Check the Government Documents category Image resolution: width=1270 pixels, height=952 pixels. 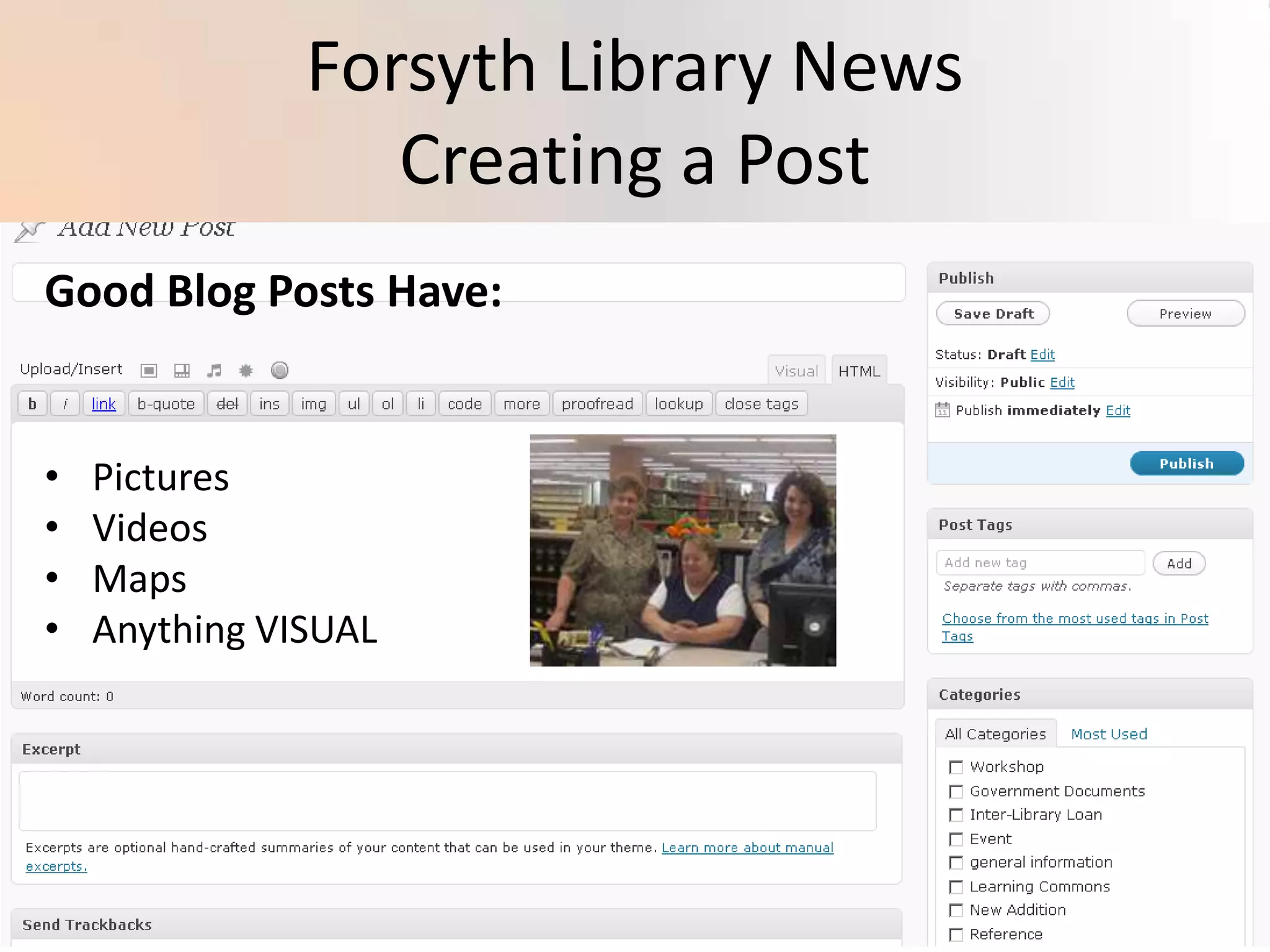click(956, 791)
